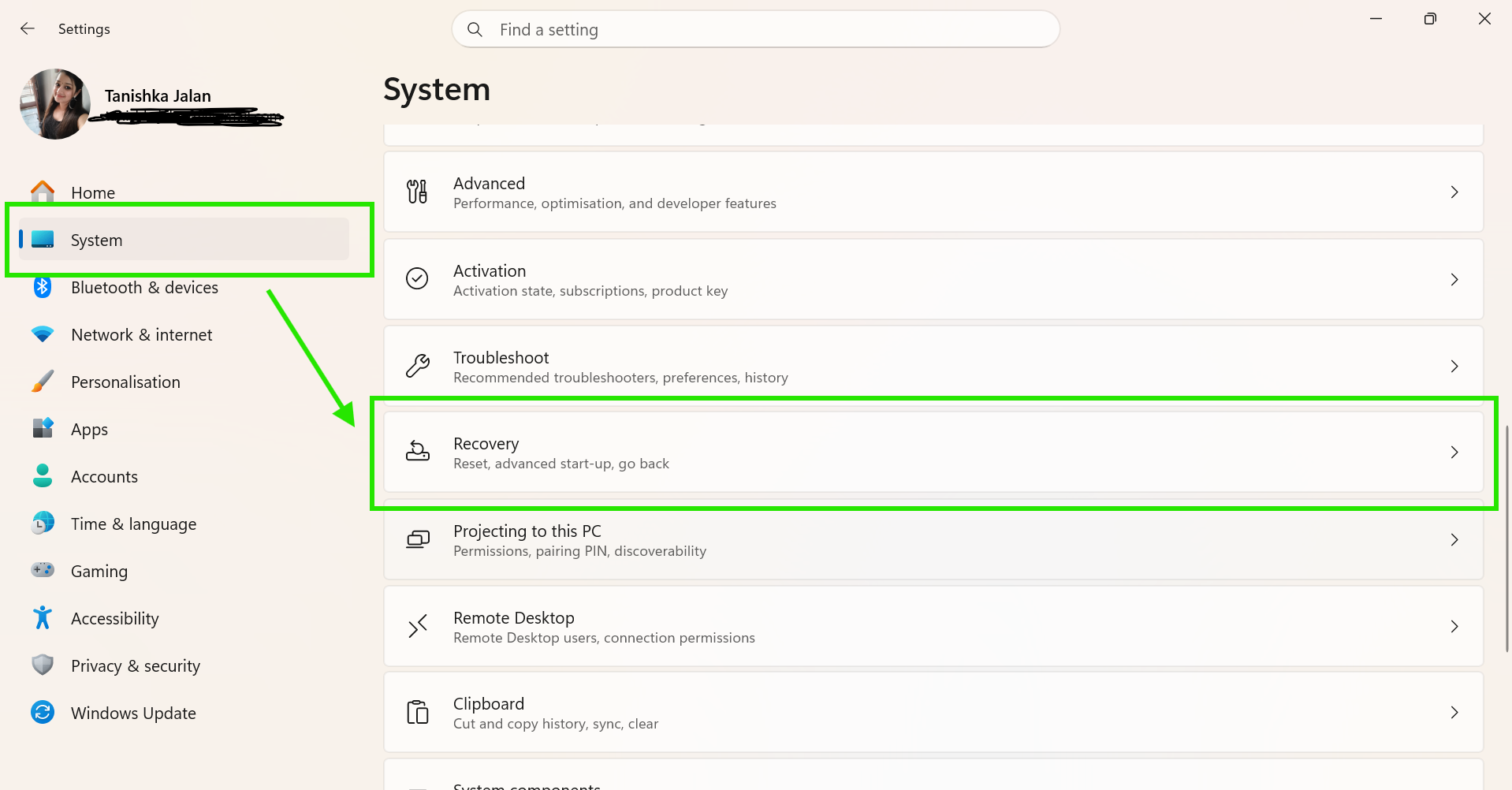Open Personalisation settings
This screenshot has width=1512, height=790.
point(184,382)
